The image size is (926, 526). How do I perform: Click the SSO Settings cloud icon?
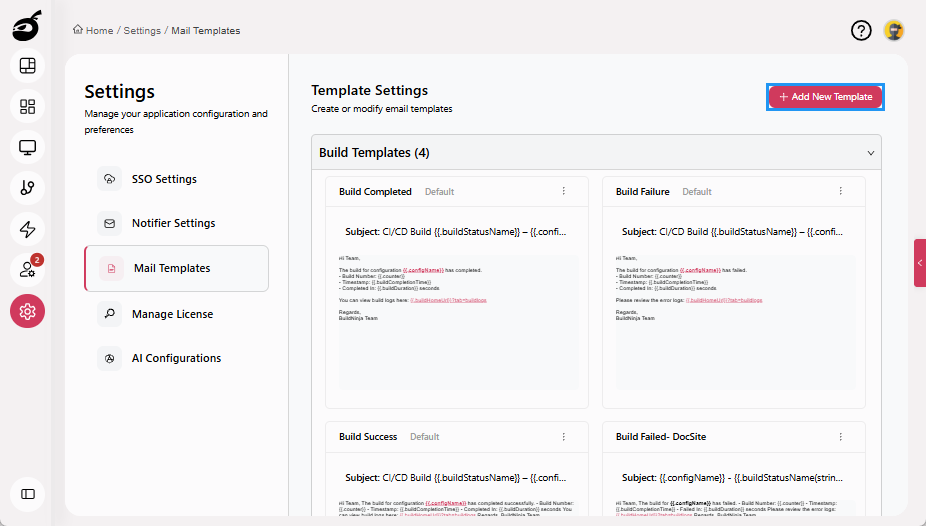click(109, 179)
